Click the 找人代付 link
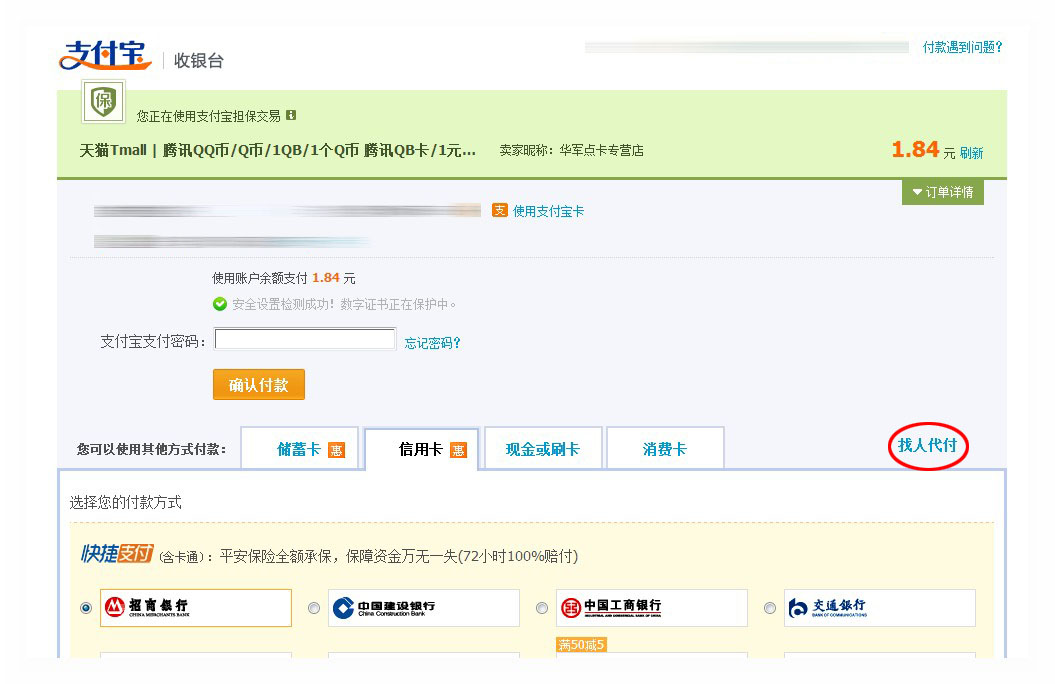Screen dimensions: 1055x684 pos(928,445)
